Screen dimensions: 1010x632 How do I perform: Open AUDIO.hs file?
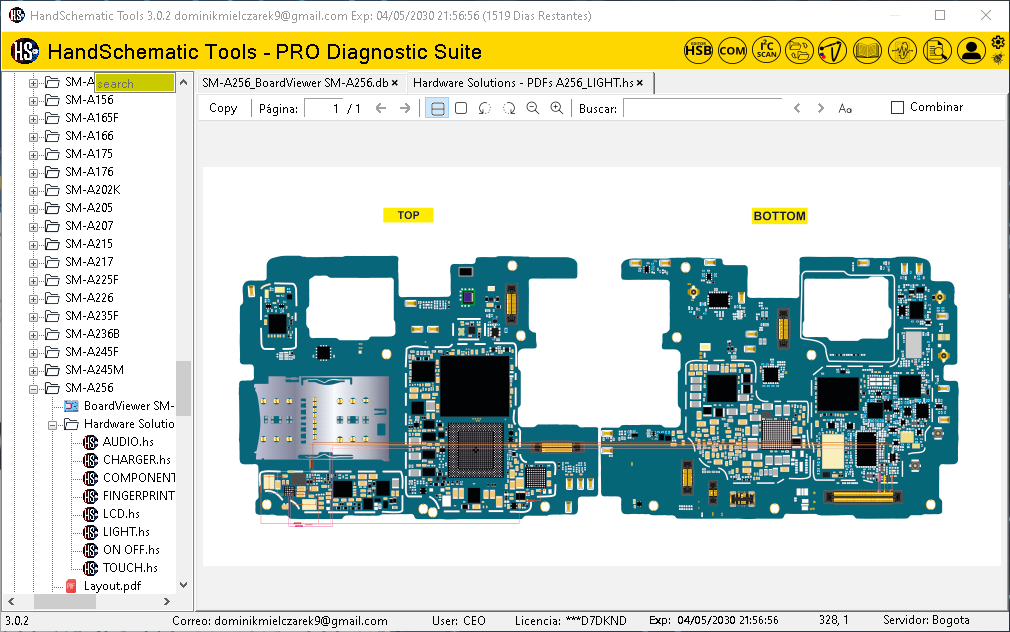(128, 442)
